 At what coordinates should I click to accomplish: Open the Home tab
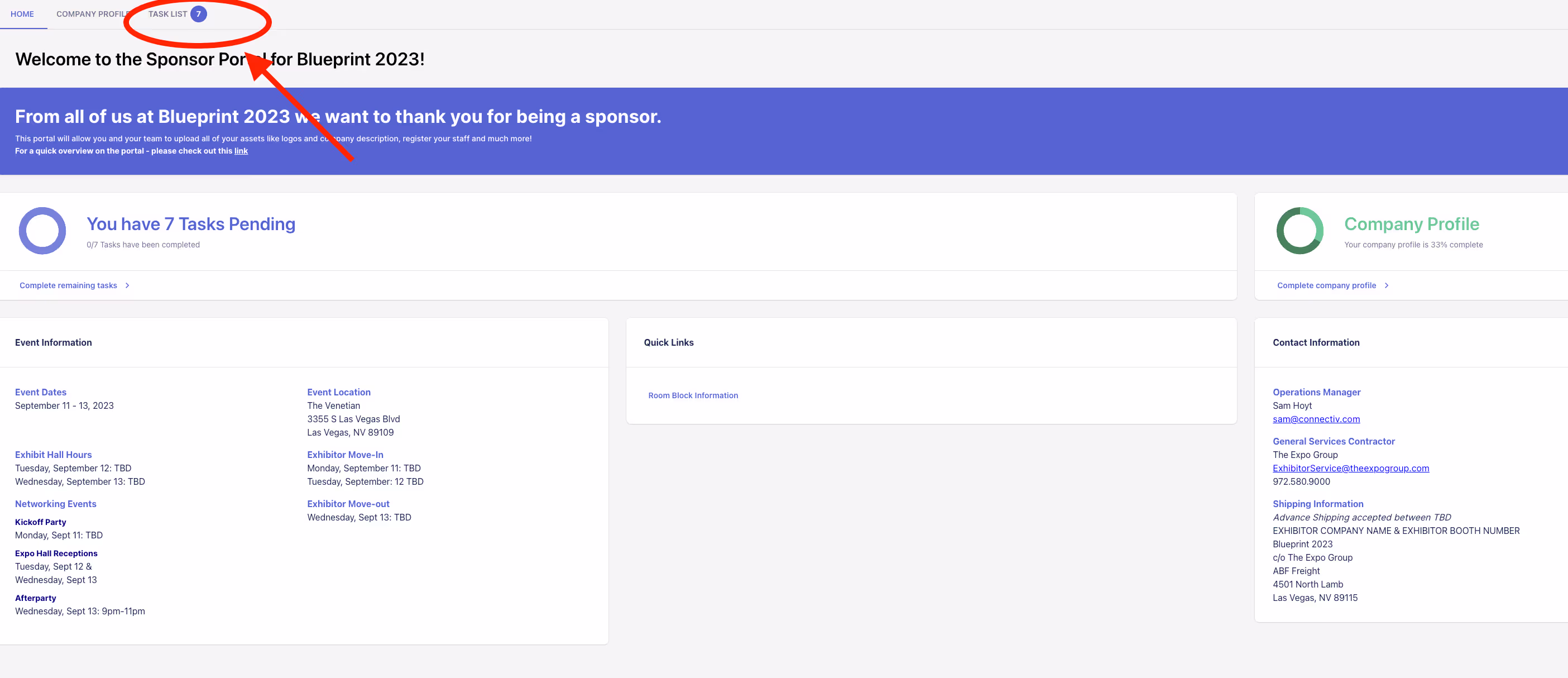22,14
